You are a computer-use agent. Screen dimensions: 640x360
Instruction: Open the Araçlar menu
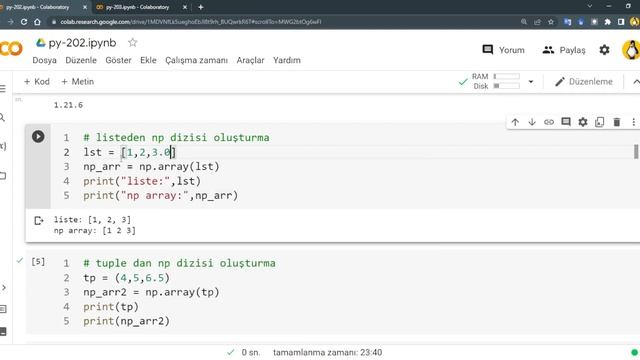250,60
